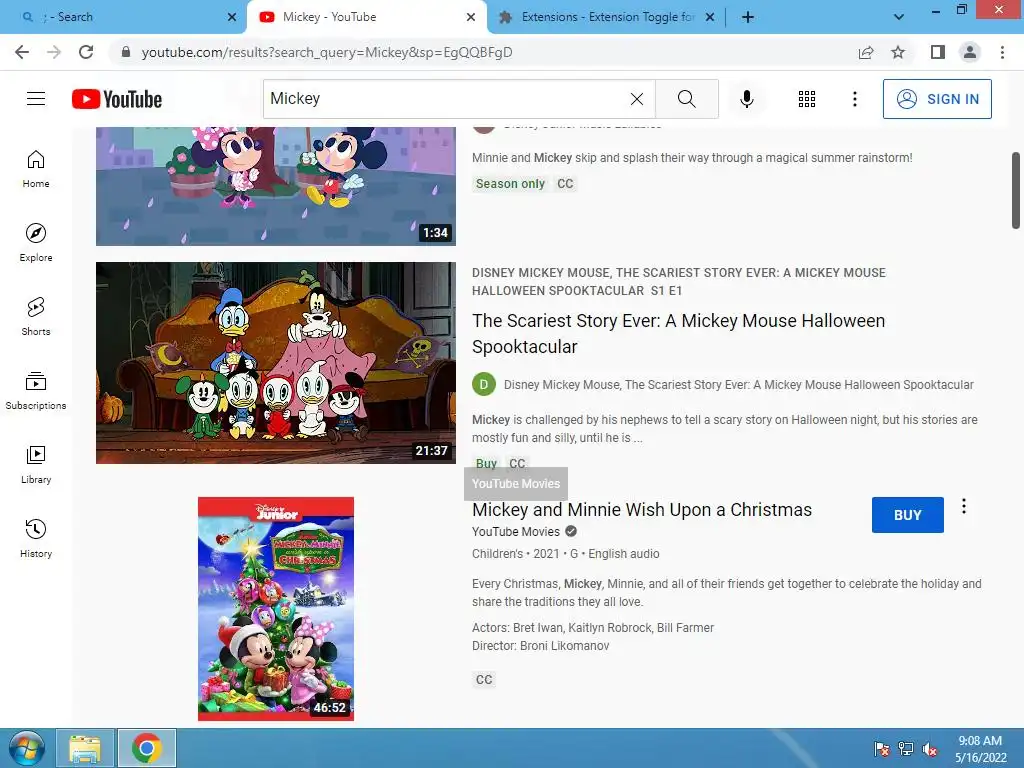Viewport: 1024px width, 768px height.
Task: Click the green D channel avatar
Action: tap(484, 385)
